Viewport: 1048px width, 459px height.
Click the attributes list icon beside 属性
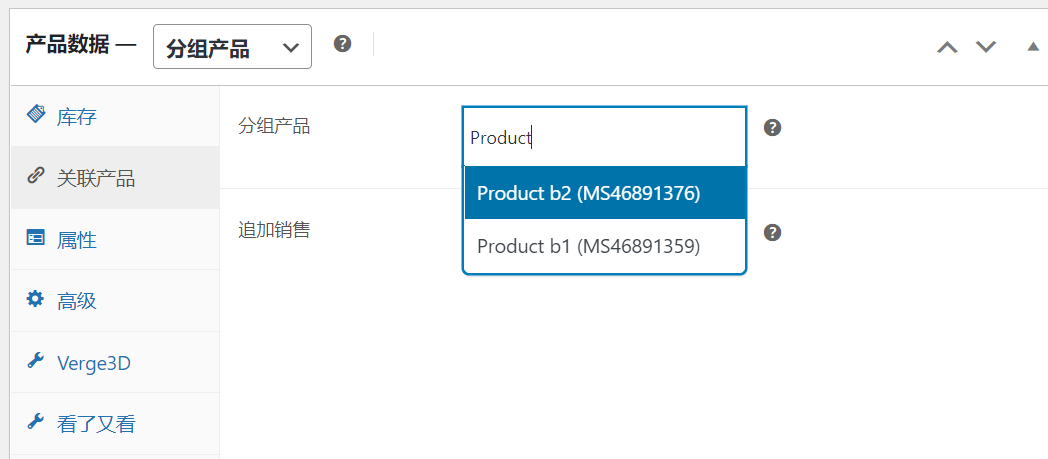tap(35, 237)
